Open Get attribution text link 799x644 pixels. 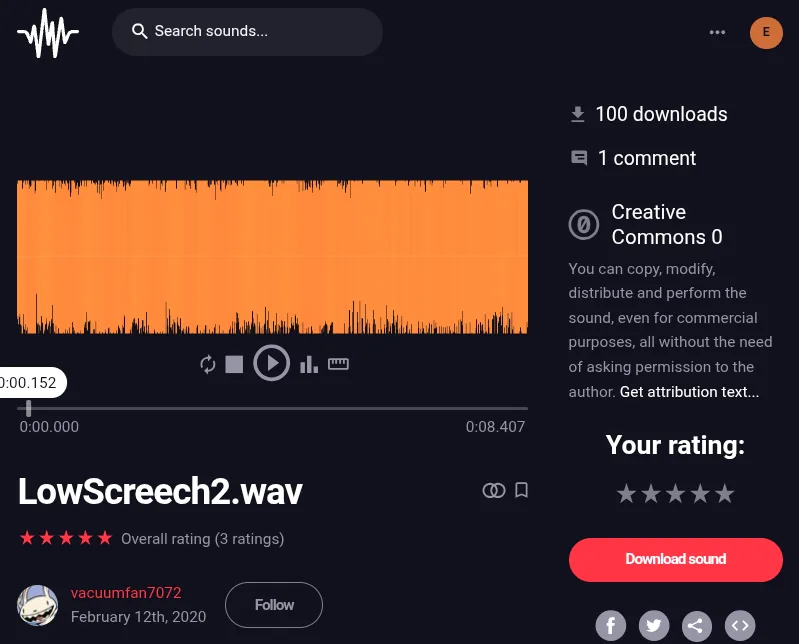pos(689,392)
